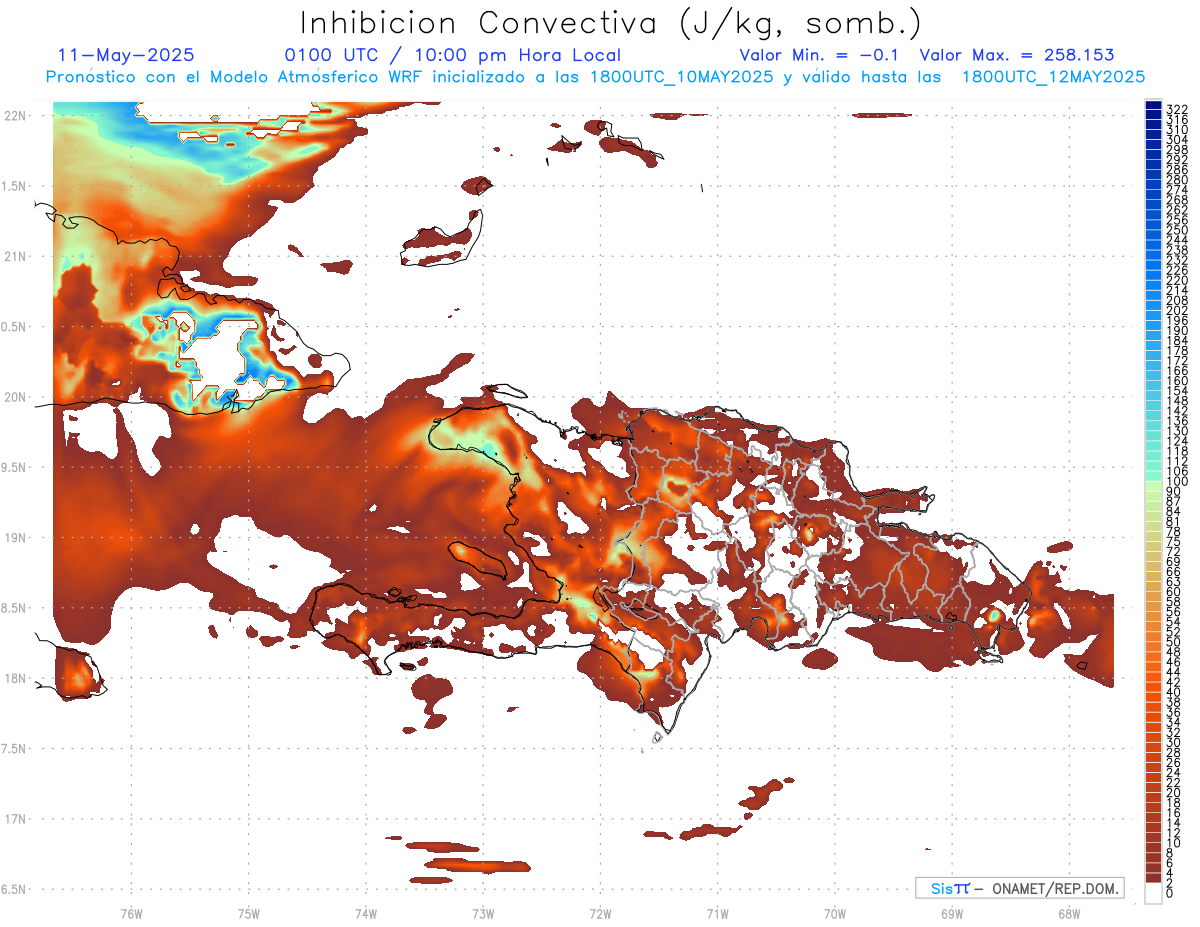Click the '68W' longitude label
The width and height of the screenshot is (1200, 927).
coord(1068,913)
